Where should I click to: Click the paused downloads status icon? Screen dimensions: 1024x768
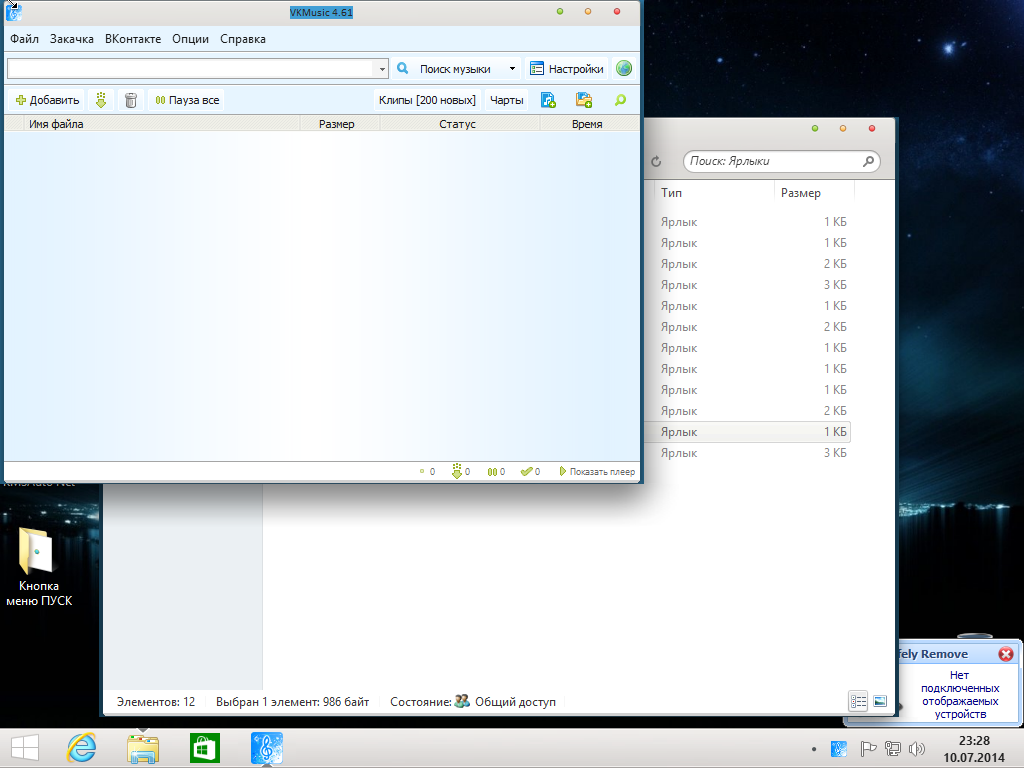492,472
